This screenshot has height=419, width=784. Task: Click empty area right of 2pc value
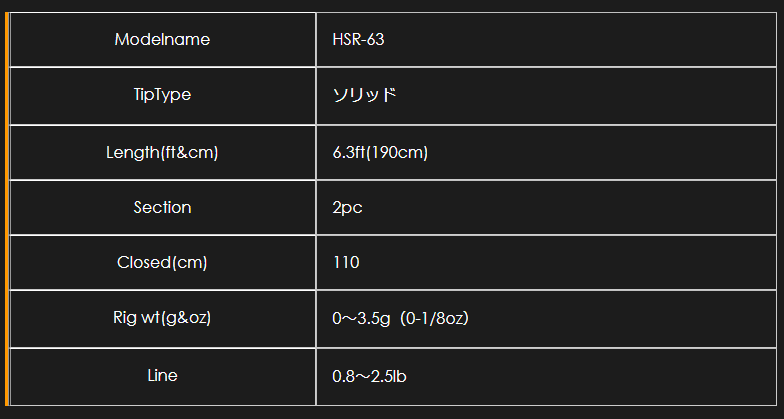(x=570, y=208)
